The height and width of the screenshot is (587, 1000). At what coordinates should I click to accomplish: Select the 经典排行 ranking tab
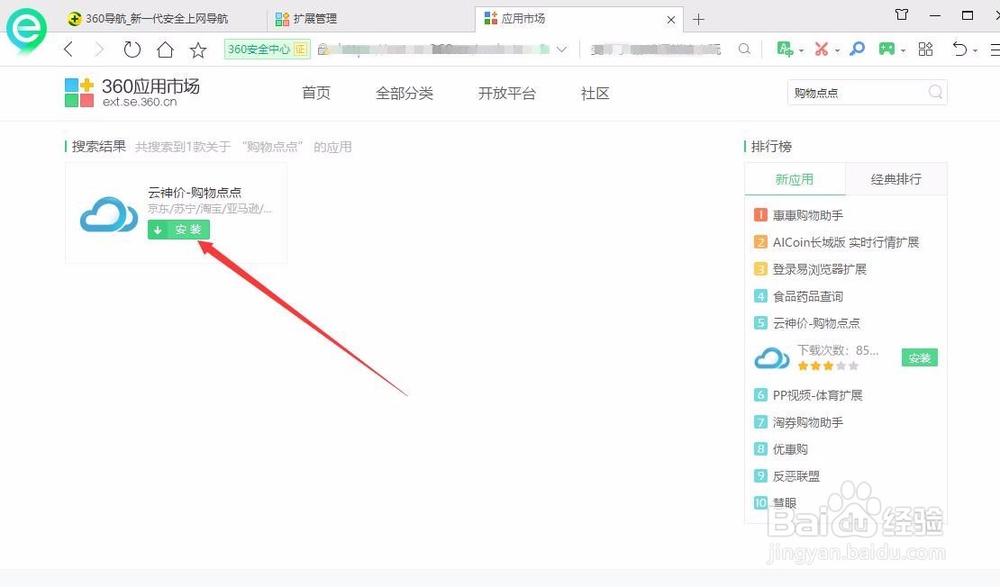click(x=896, y=179)
